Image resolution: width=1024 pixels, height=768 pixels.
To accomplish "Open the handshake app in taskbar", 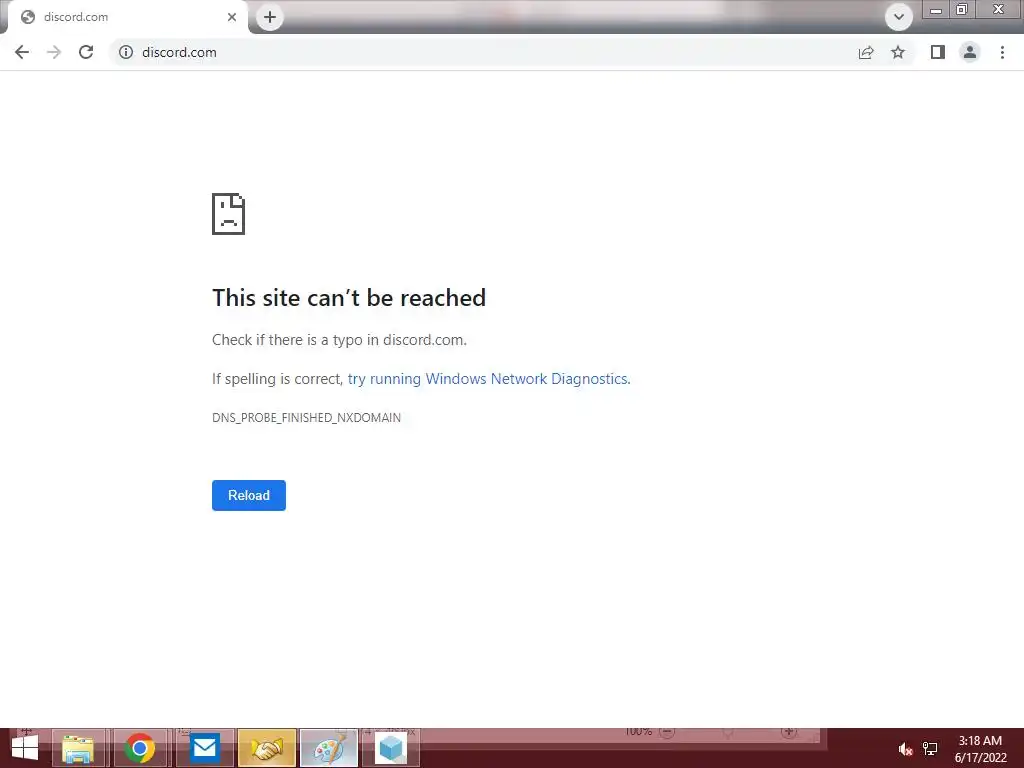I will [x=266, y=748].
